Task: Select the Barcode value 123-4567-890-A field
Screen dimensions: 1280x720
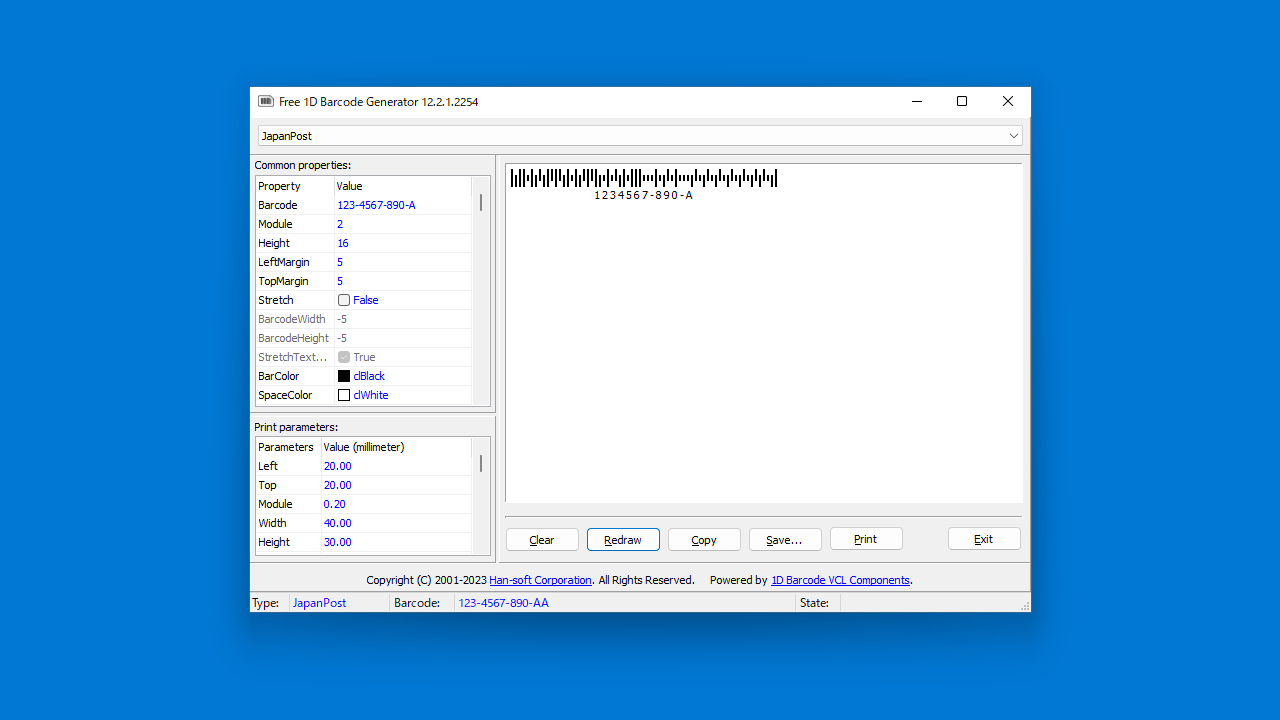Action: click(403, 205)
